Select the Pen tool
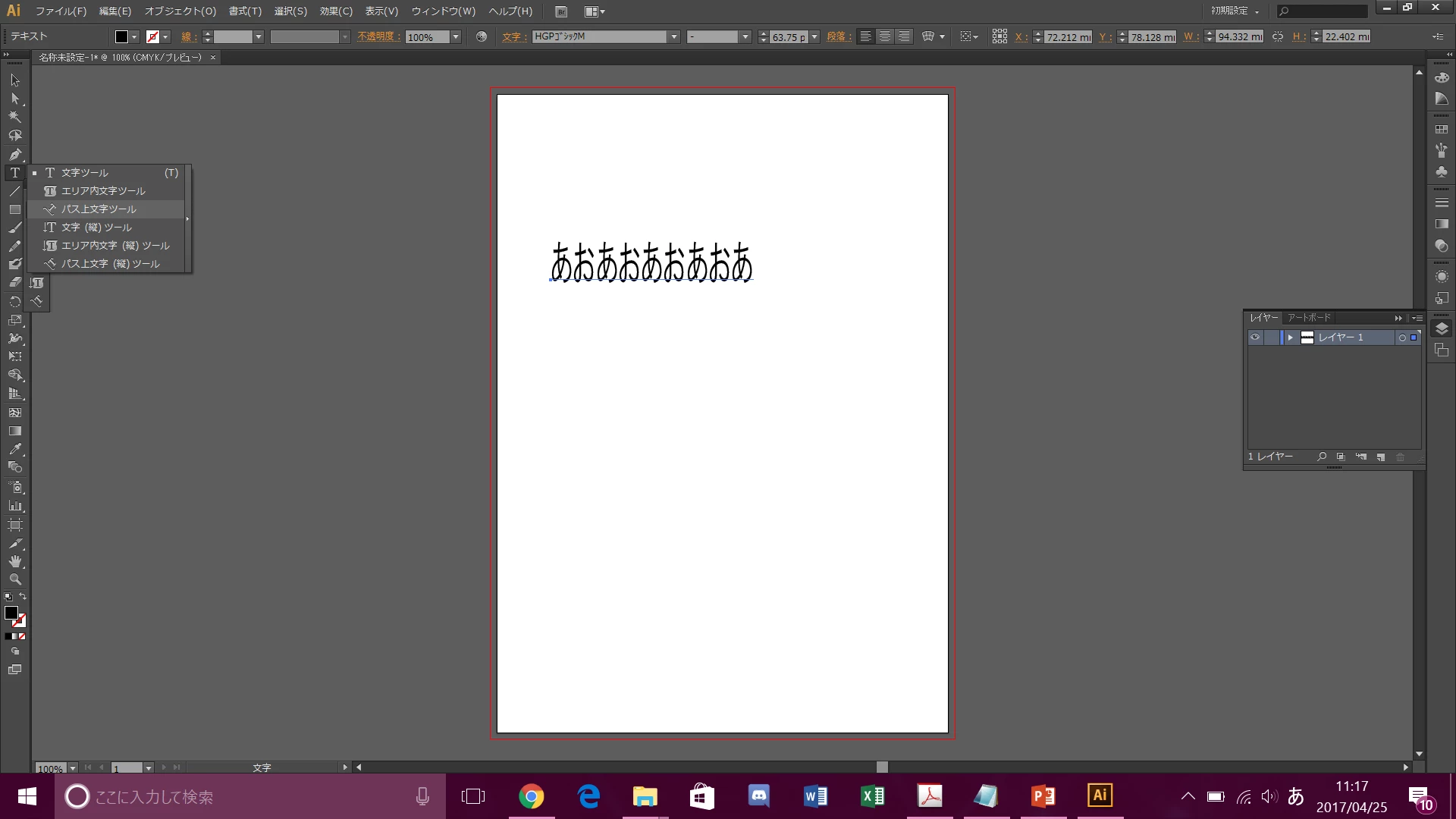The width and height of the screenshot is (1456, 819). [14, 154]
